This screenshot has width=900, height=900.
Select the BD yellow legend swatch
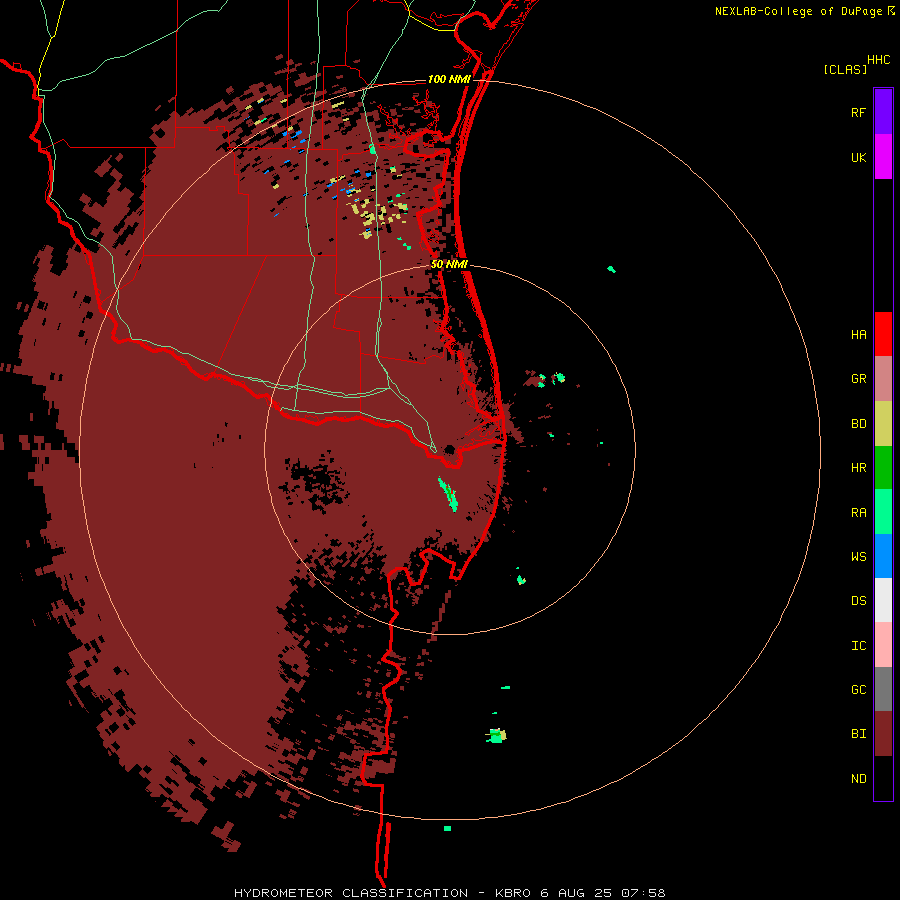pos(883,424)
